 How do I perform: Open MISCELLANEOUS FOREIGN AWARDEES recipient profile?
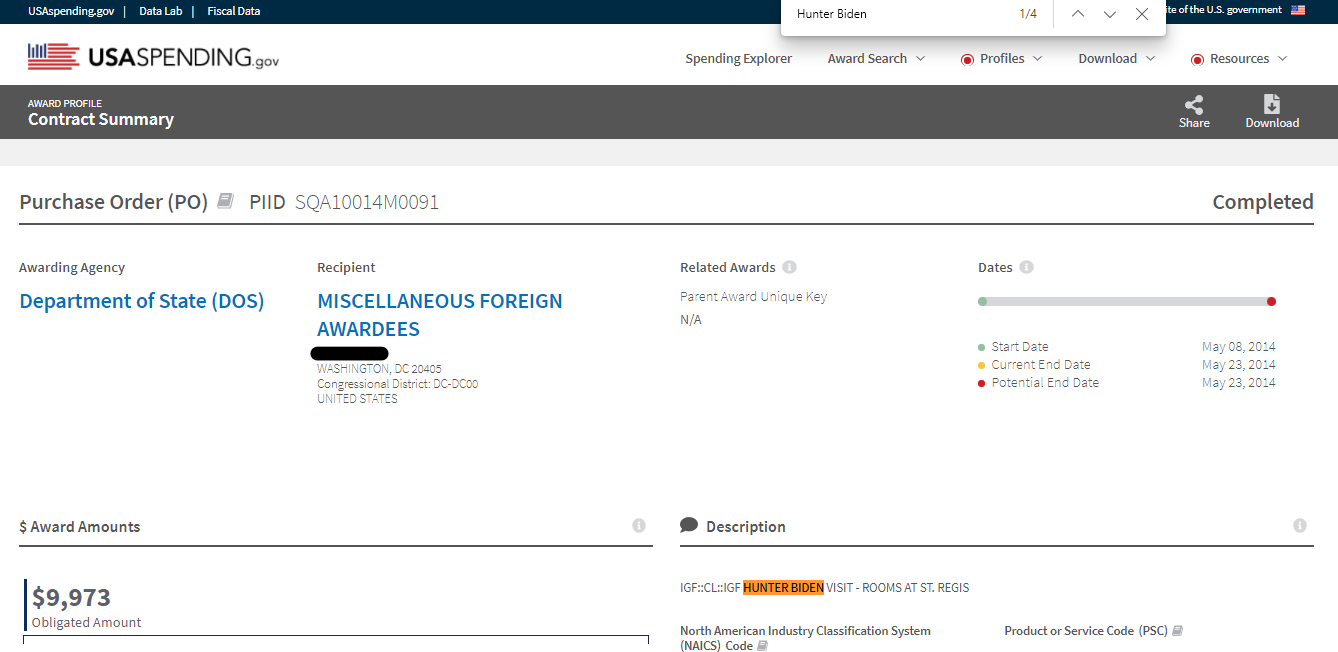(x=440, y=315)
